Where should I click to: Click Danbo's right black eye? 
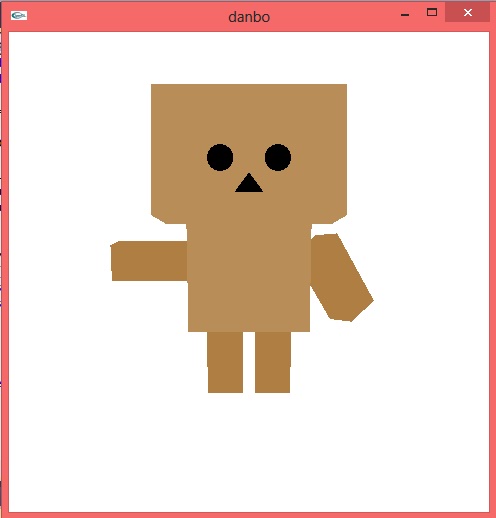(x=278, y=157)
